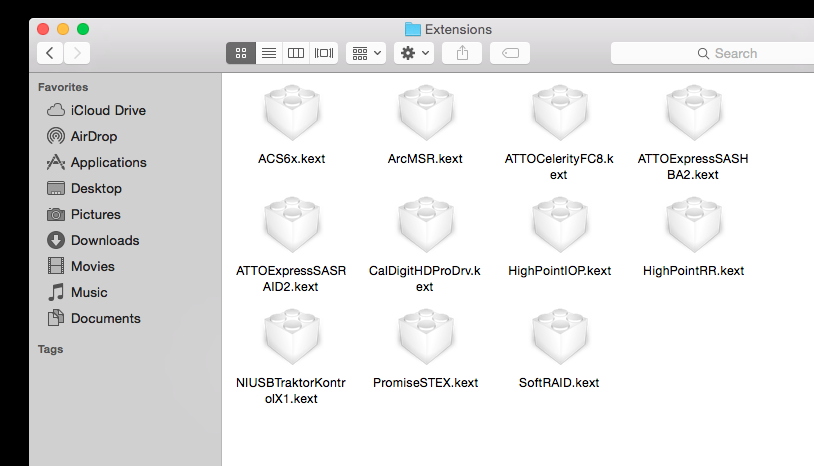This screenshot has height=466, width=814.
Task: Click the Downloads arrow icon
Action: click(56, 240)
